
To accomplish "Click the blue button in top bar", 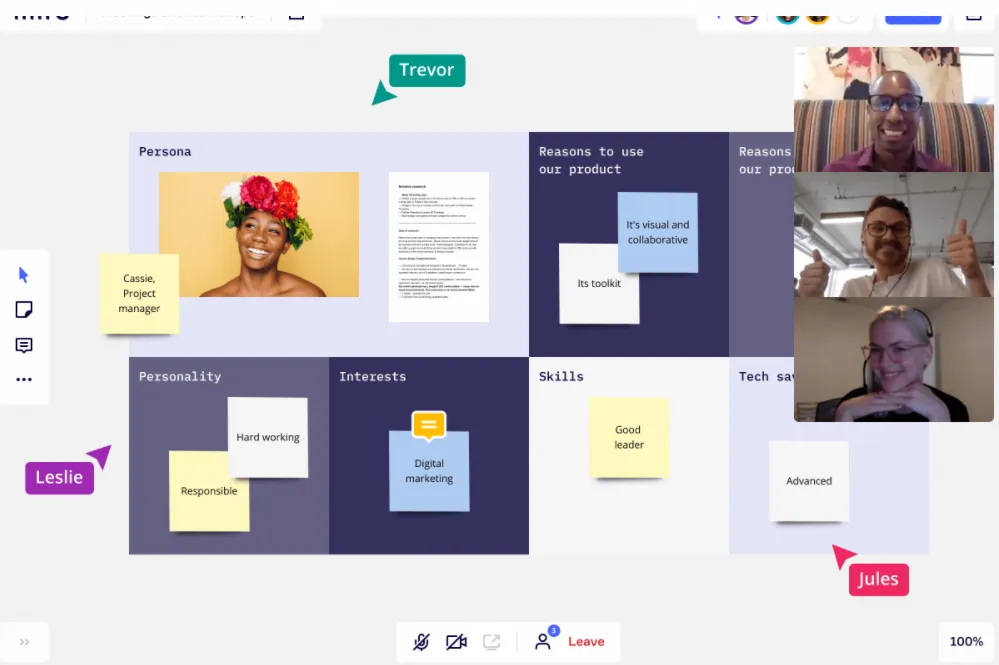I will 913,14.
